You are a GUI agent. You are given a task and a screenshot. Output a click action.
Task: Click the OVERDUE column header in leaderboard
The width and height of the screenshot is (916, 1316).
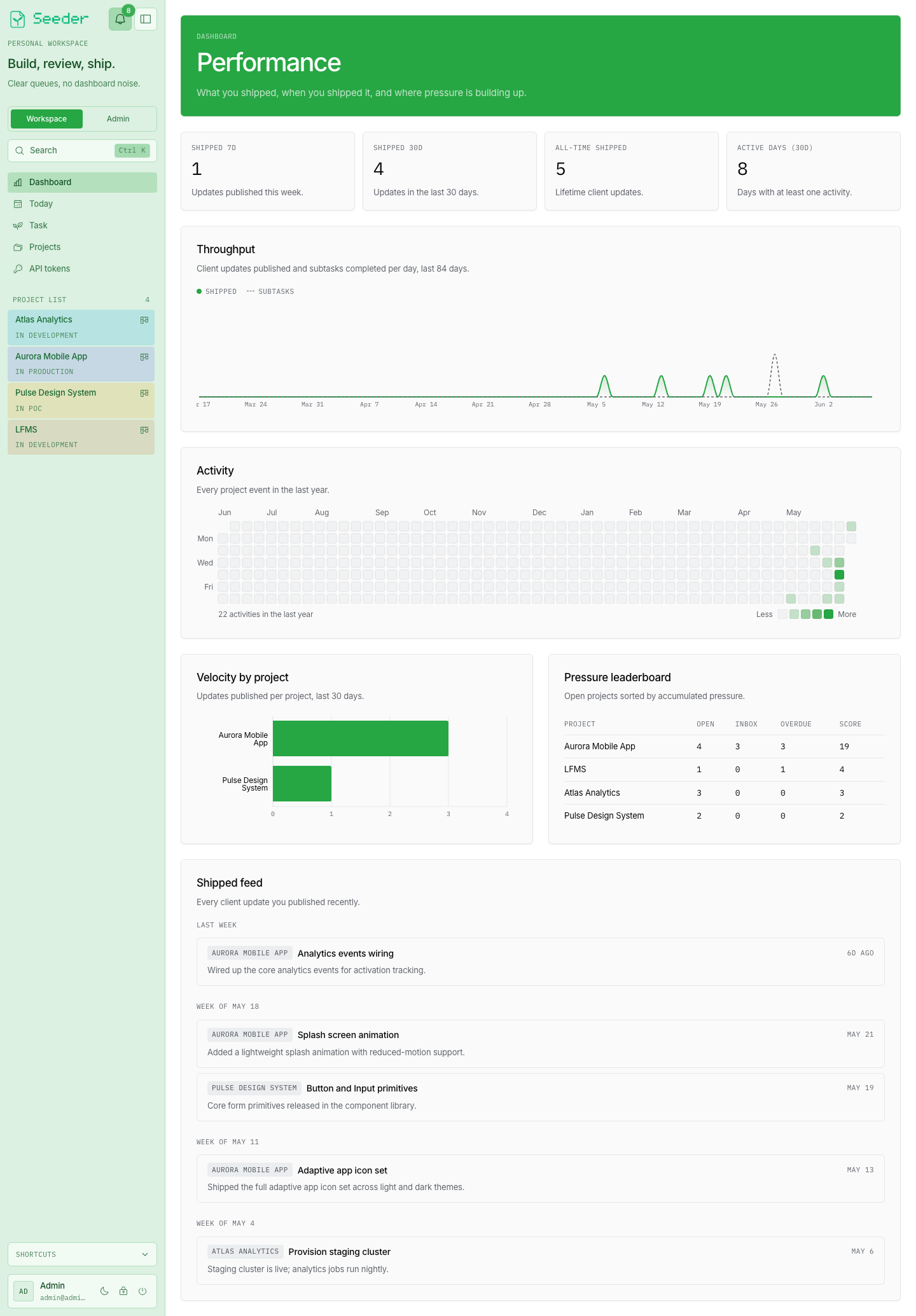coord(796,724)
